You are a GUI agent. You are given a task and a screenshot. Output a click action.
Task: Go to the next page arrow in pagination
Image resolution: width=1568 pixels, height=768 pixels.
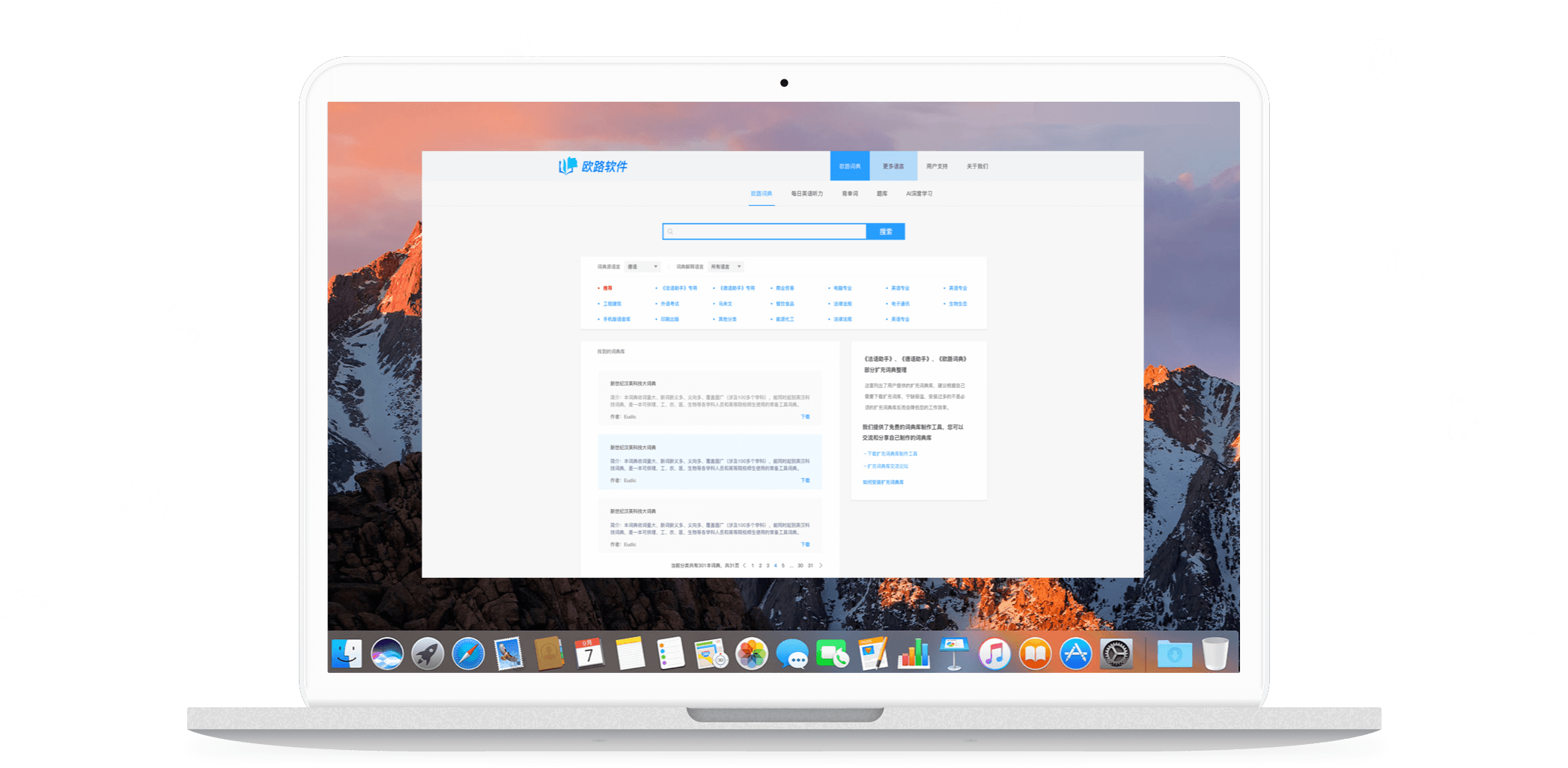(821, 566)
